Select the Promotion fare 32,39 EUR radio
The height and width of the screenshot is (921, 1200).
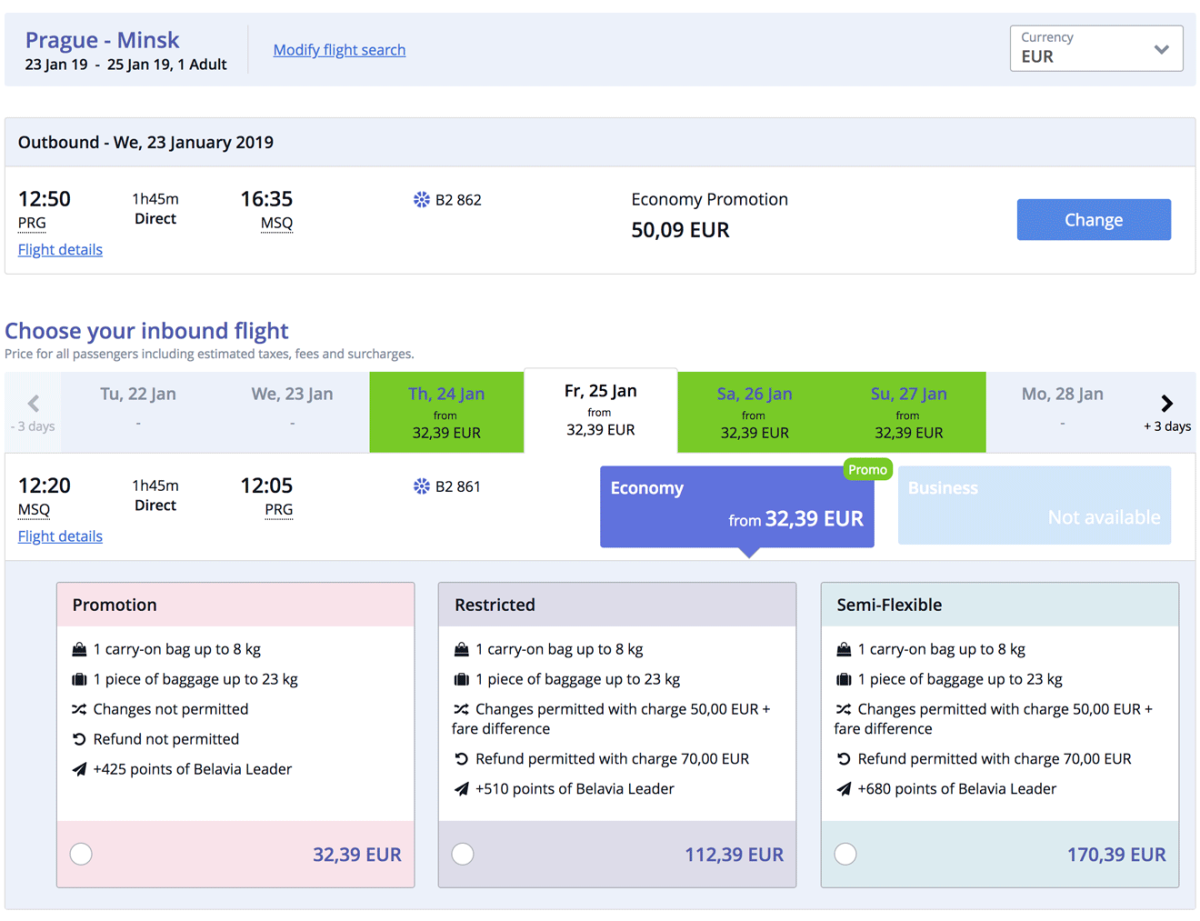(x=81, y=854)
